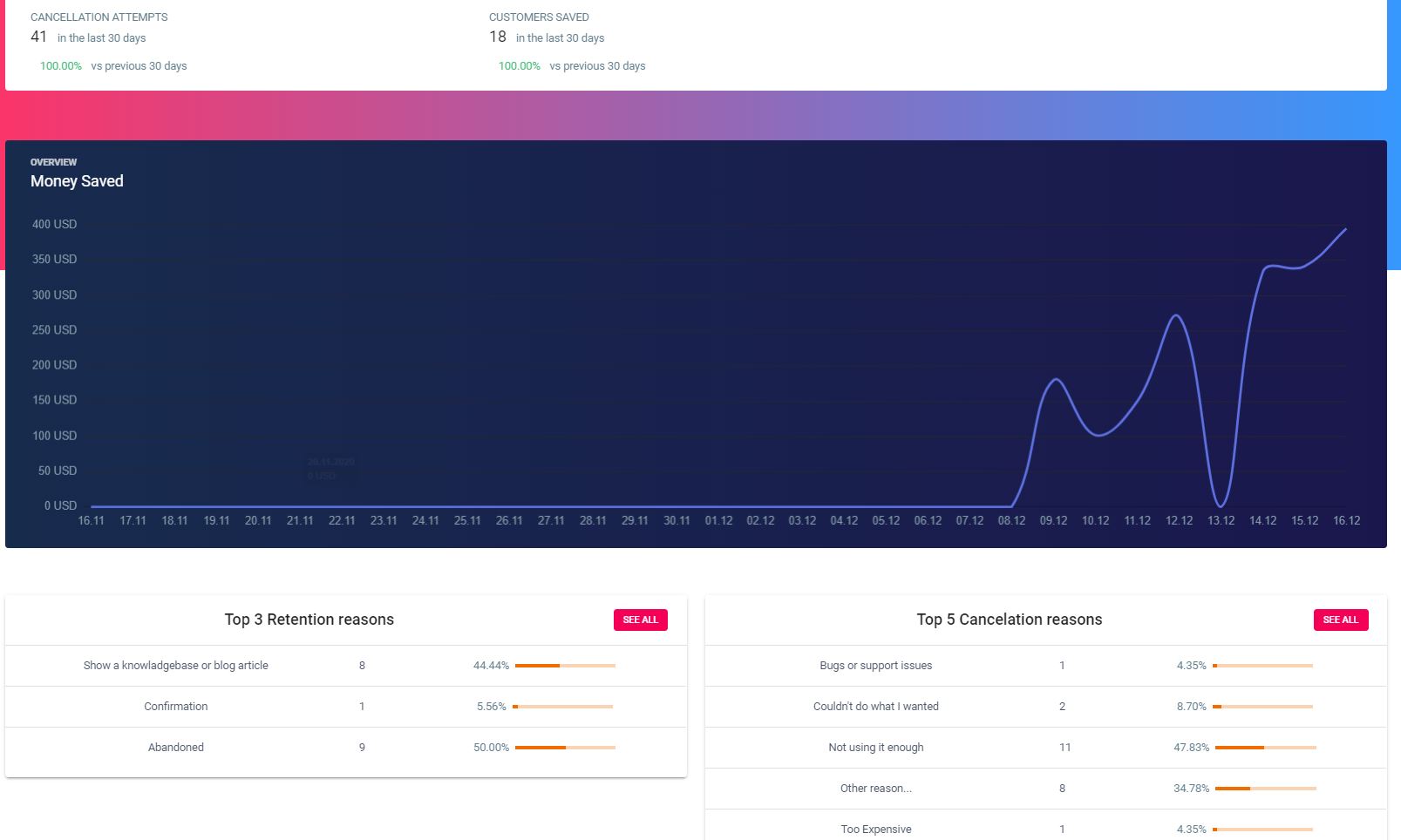The width and height of the screenshot is (1401, 840).
Task: Select 'Too Expensive' cancelation reason
Action: pyautogui.click(x=876, y=829)
